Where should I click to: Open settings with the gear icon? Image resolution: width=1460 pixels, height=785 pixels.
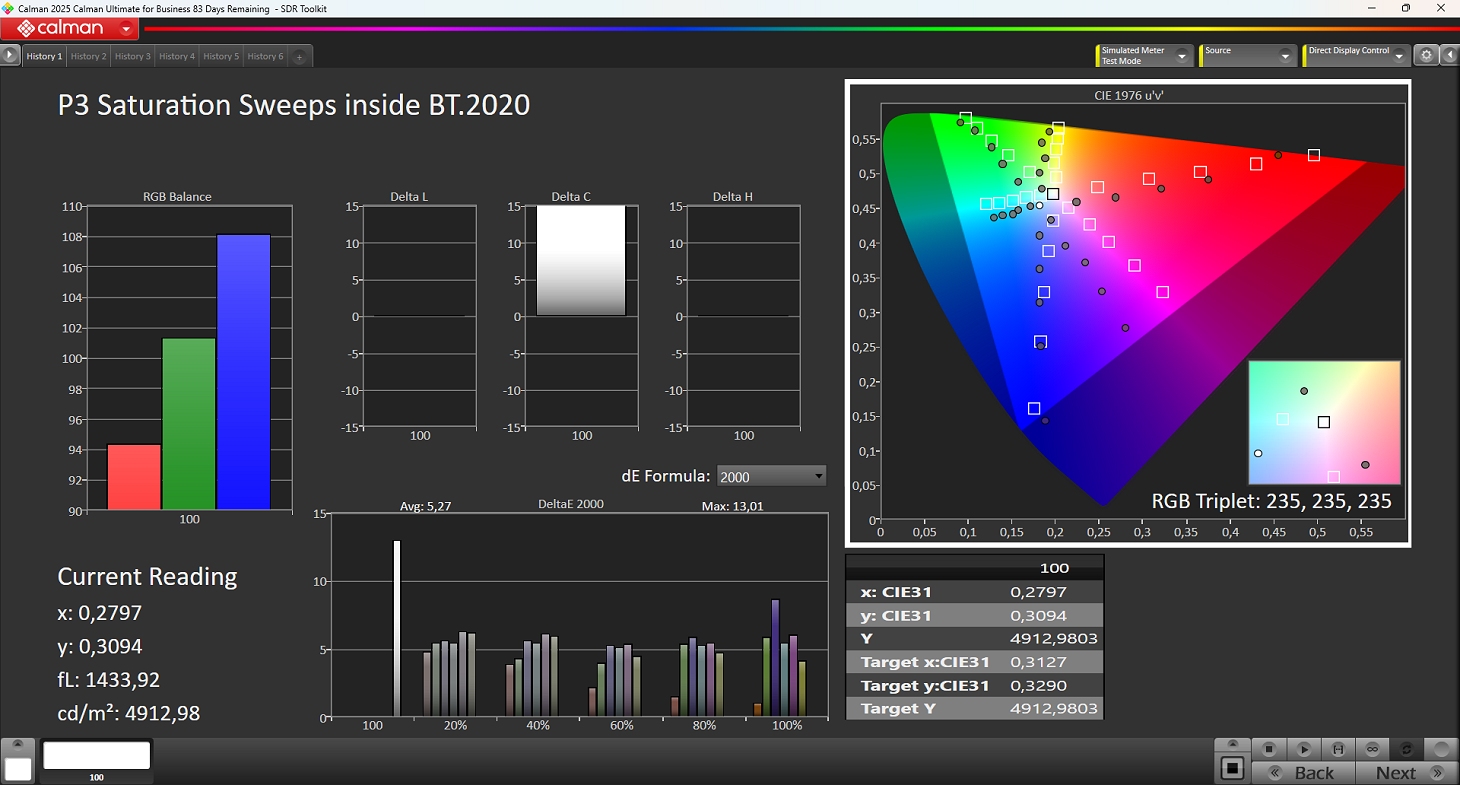pos(1427,56)
